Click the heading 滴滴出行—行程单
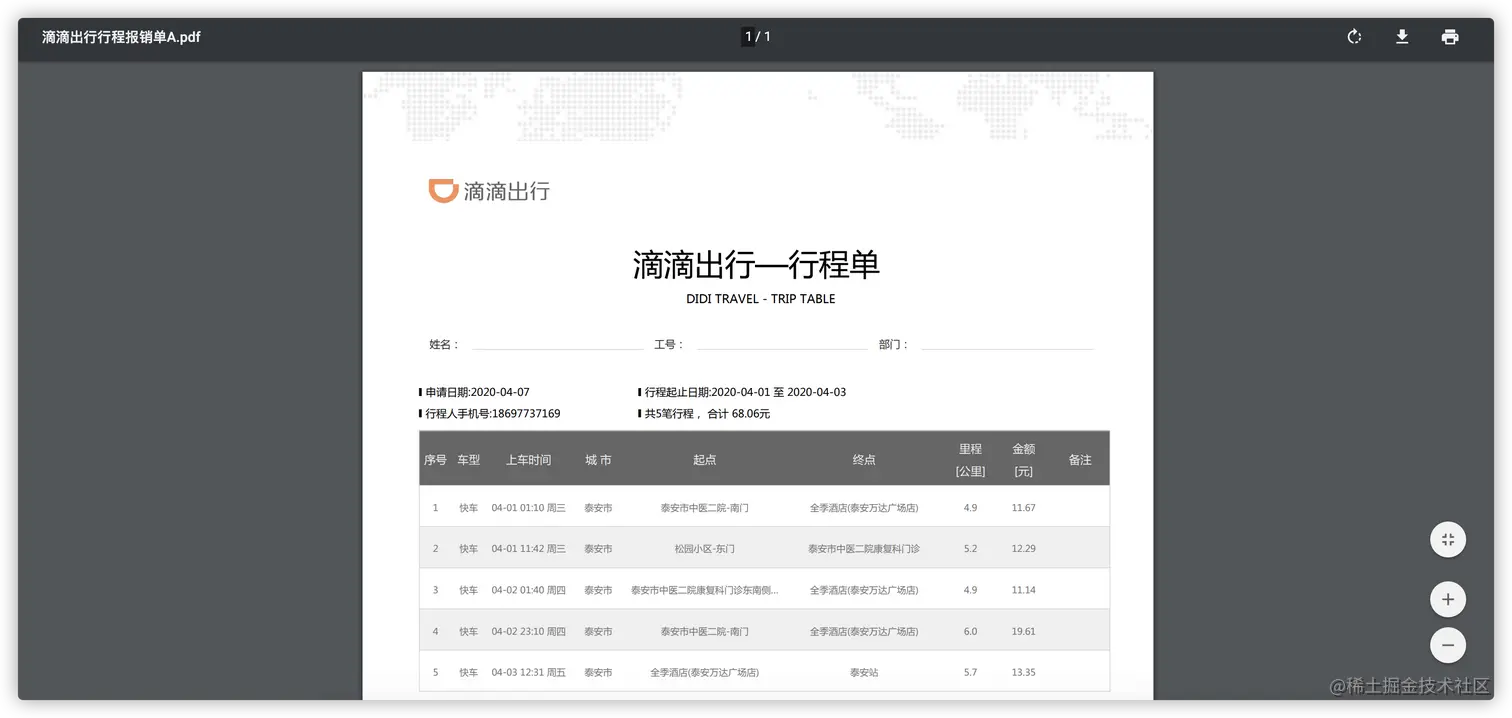This screenshot has width=1512, height=718. [756, 265]
